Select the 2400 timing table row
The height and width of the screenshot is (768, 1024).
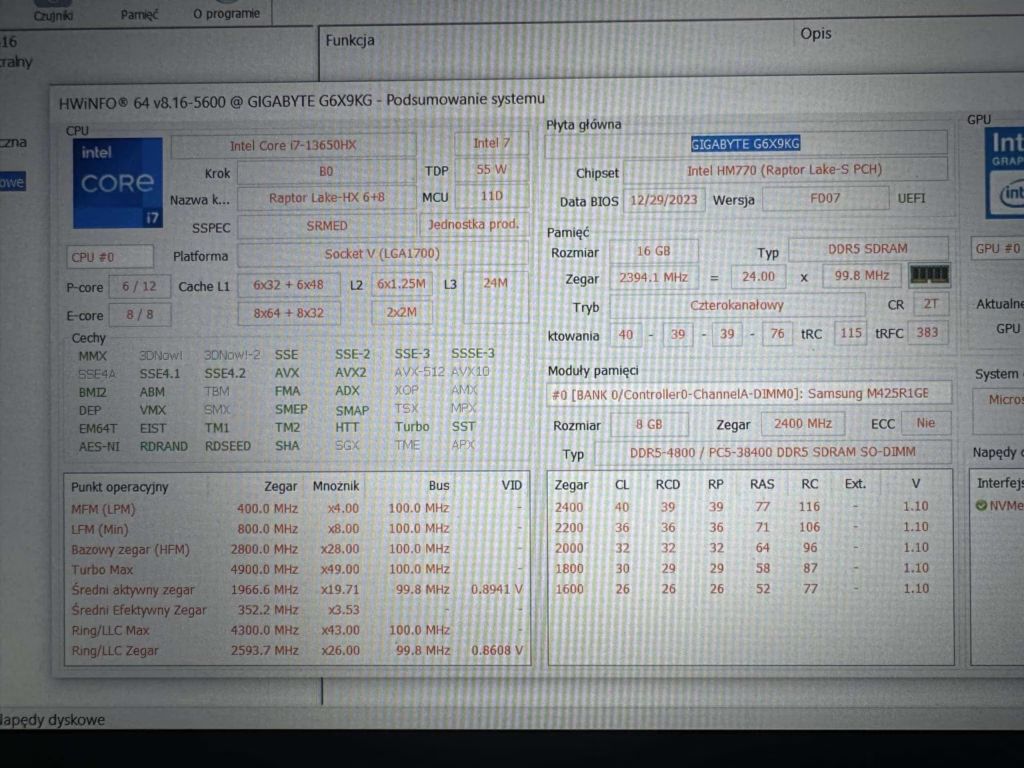click(x=750, y=507)
